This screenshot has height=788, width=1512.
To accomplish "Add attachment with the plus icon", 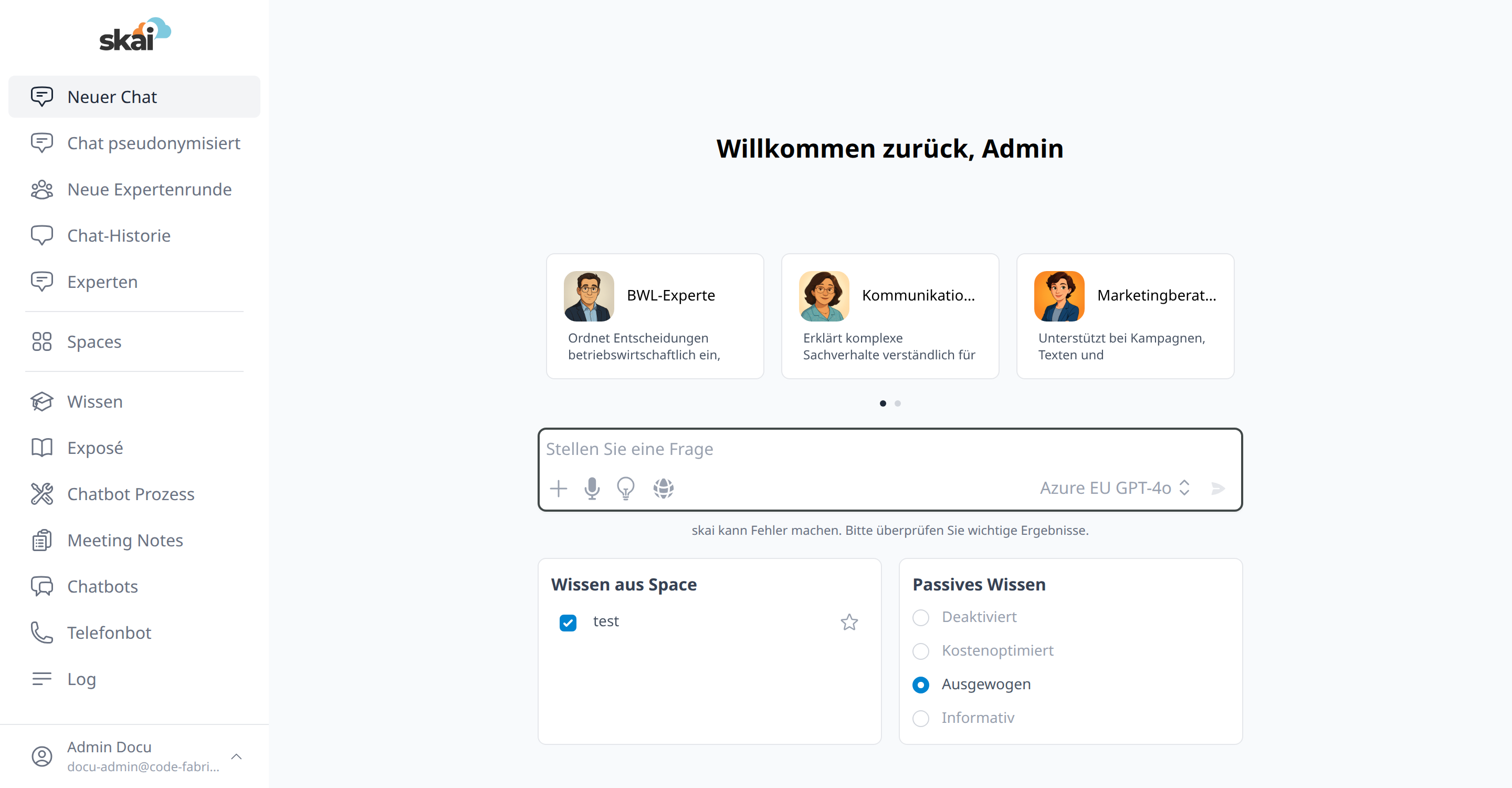I will coord(558,488).
